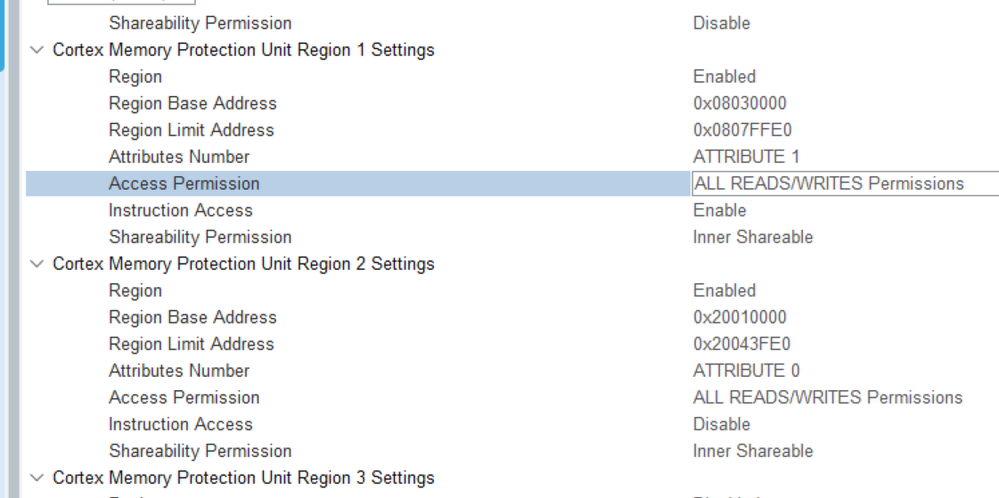Change Region 1 Instruction Access Enable value

[x=719, y=210]
